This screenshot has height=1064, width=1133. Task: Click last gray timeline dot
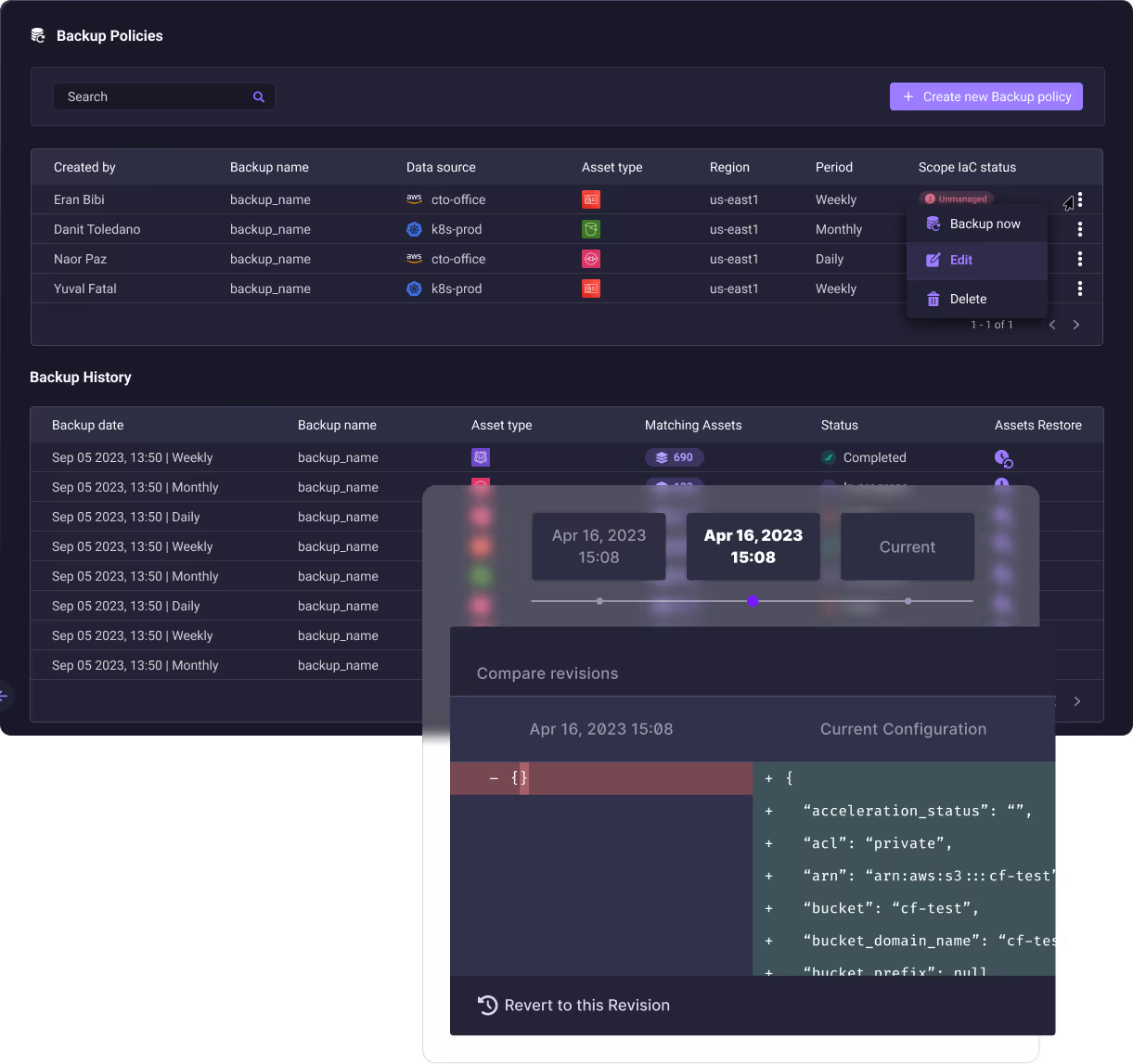tap(908, 601)
